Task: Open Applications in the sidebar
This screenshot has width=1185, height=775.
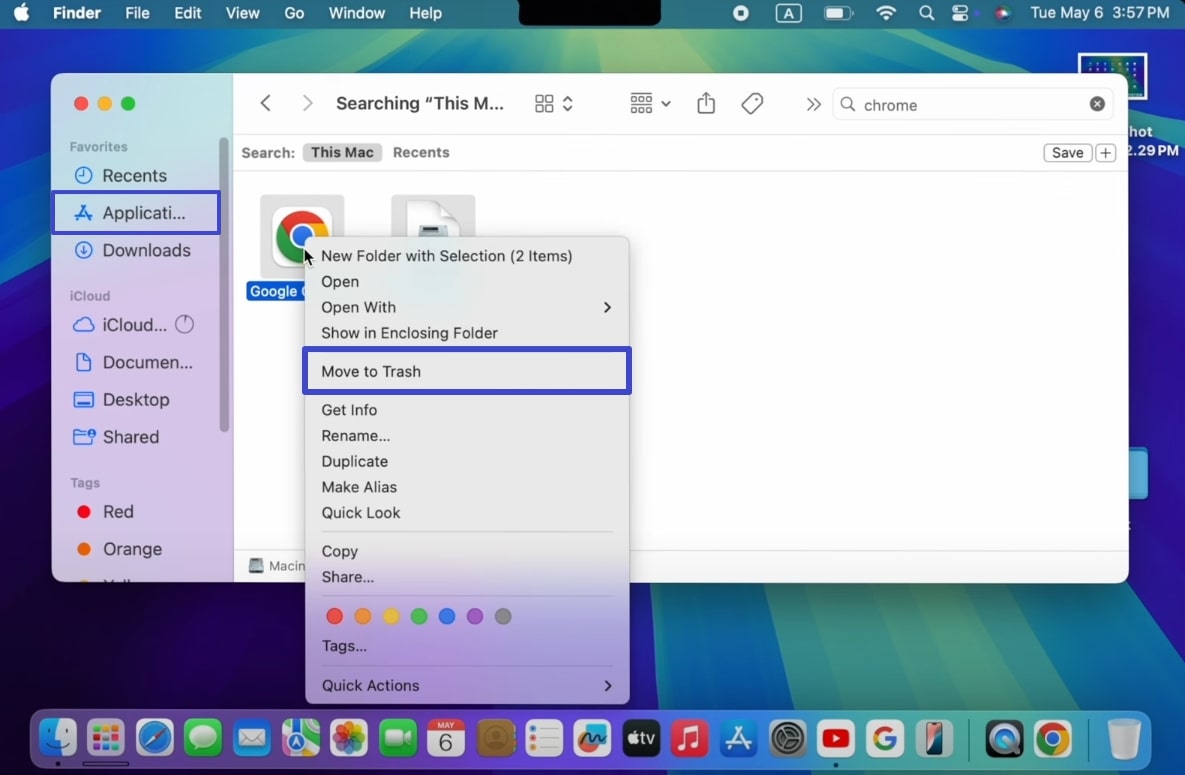Action: (x=136, y=212)
